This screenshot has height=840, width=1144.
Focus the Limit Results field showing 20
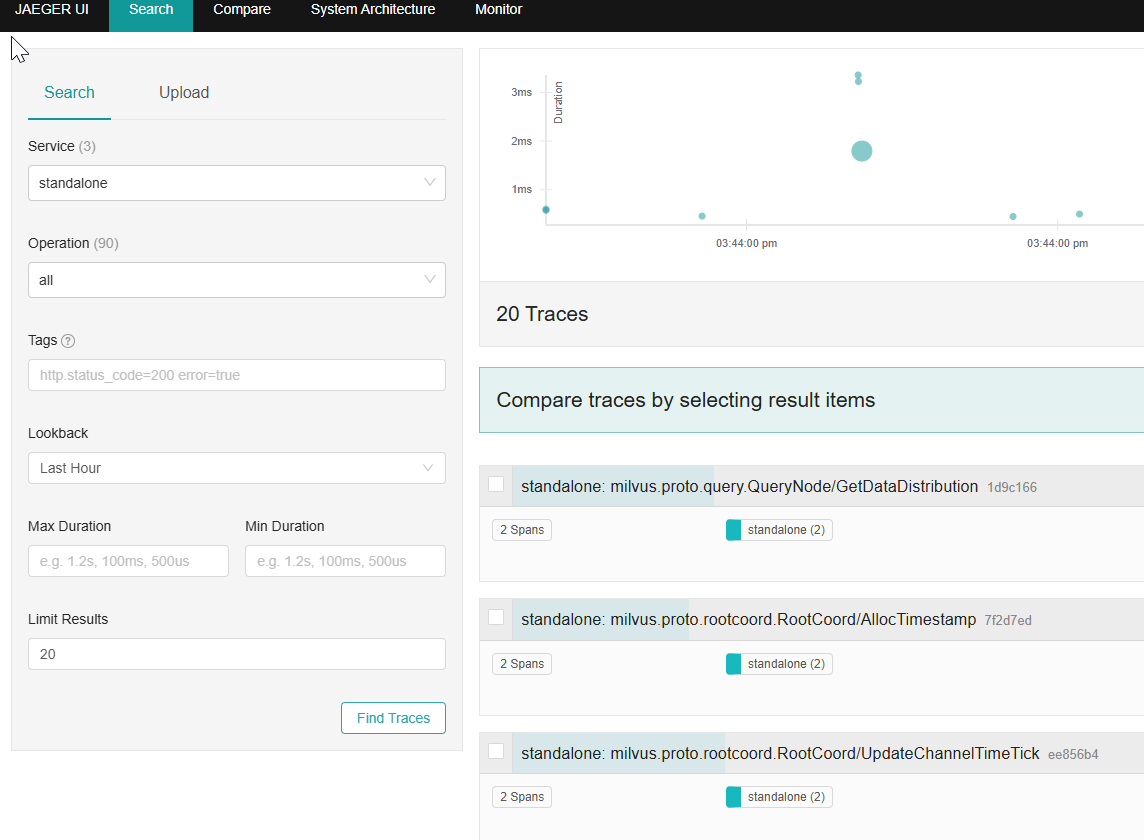point(236,654)
